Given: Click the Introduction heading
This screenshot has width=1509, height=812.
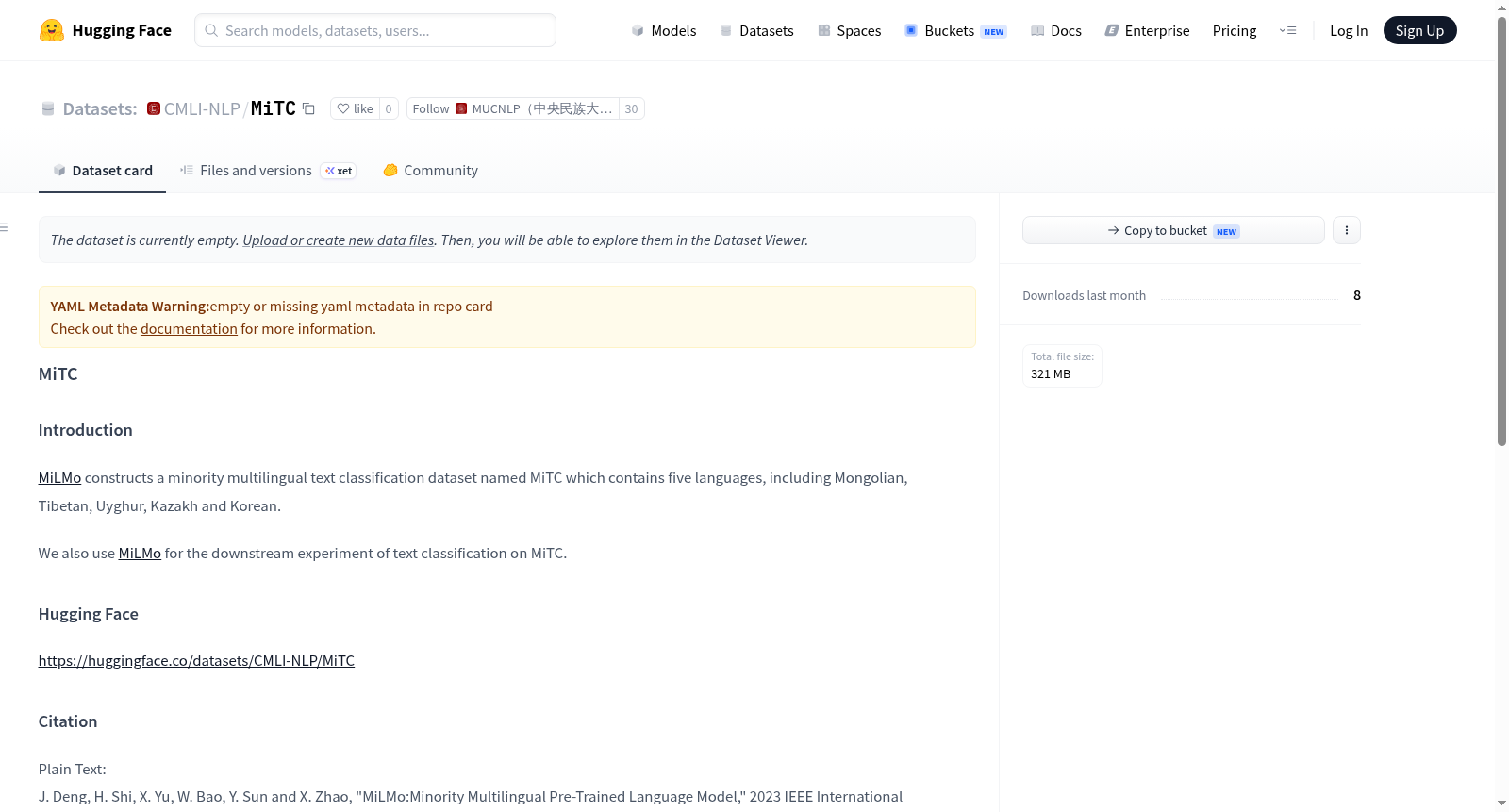Looking at the screenshot, I should coord(86,430).
